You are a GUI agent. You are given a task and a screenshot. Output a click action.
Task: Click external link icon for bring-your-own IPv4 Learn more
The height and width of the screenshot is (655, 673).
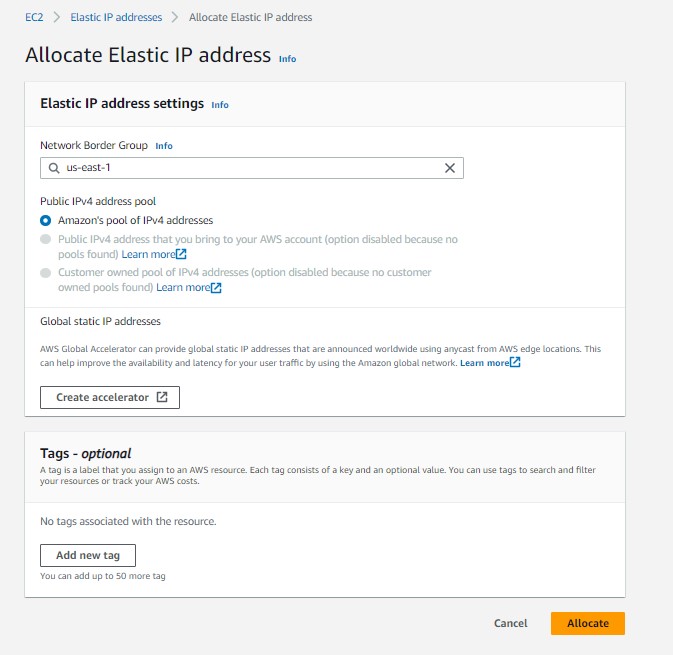tap(181, 254)
